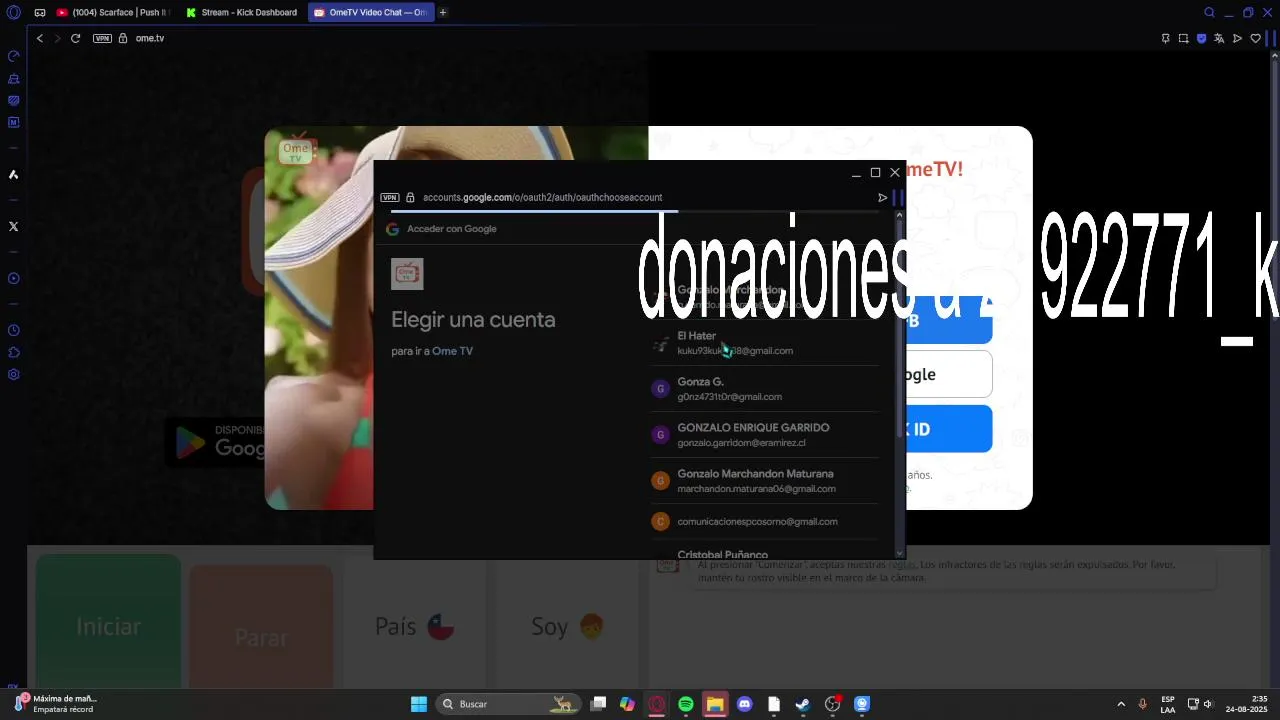The image size is (1280, 720).
Task: Click the taskbar Buscar search box
Action: coord(508,704)
